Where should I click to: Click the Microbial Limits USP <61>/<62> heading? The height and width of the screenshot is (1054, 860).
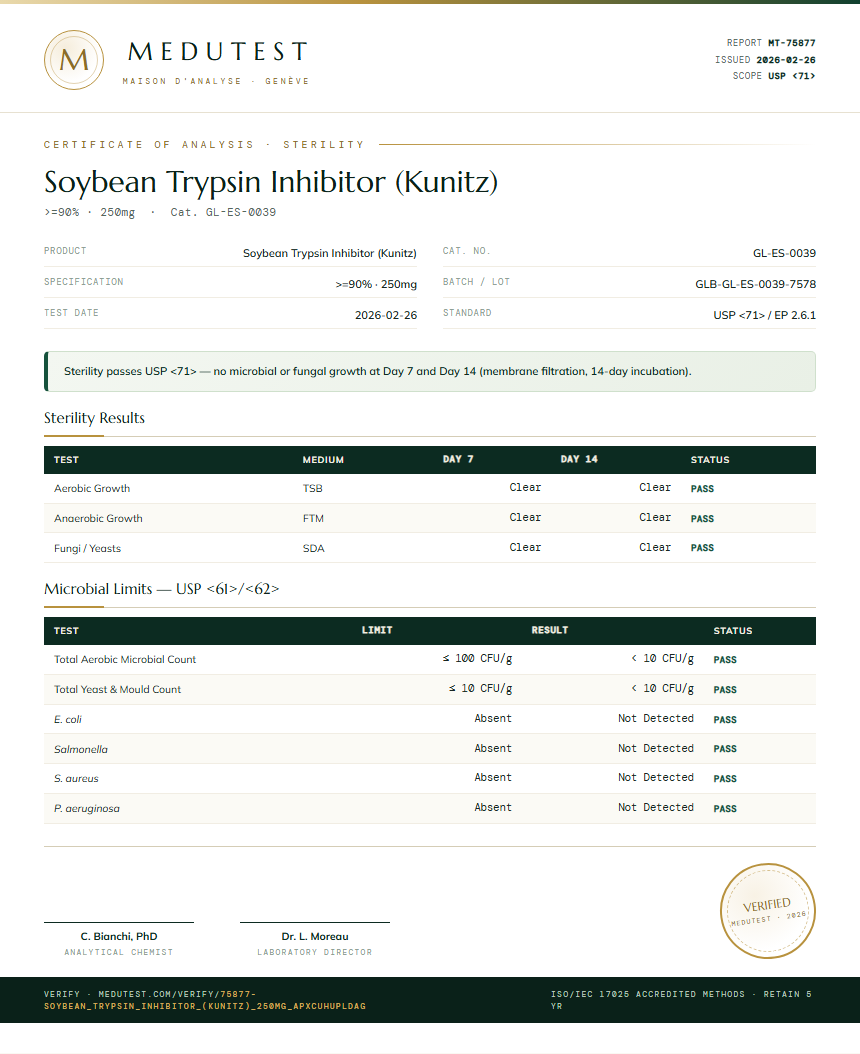click(x=161, y=589)
